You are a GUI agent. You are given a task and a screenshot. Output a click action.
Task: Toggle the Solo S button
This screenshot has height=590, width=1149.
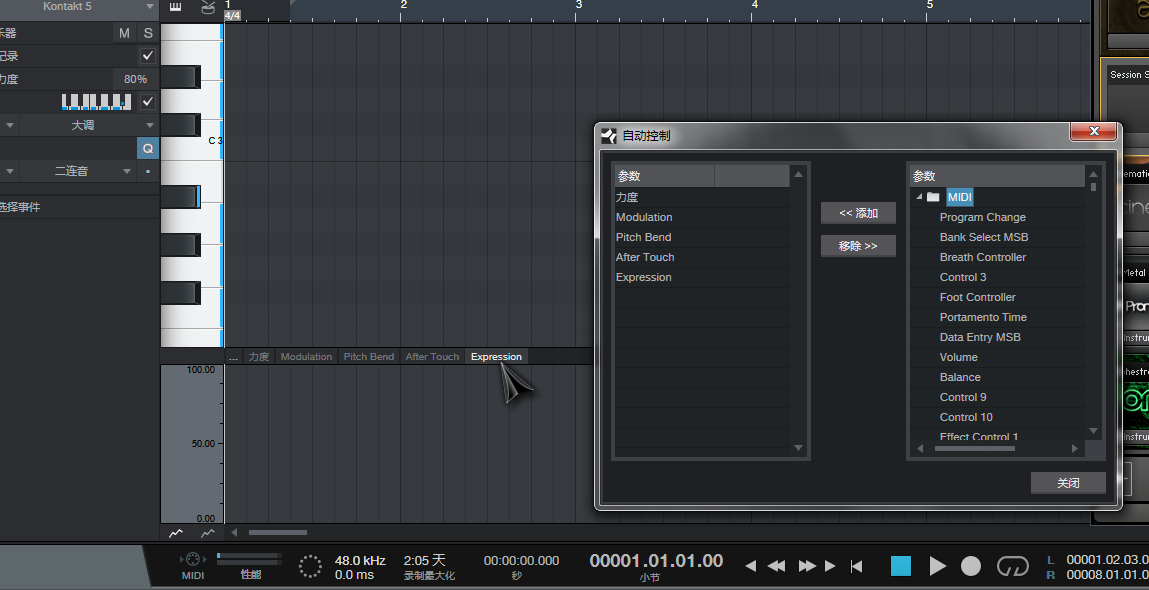148,33
